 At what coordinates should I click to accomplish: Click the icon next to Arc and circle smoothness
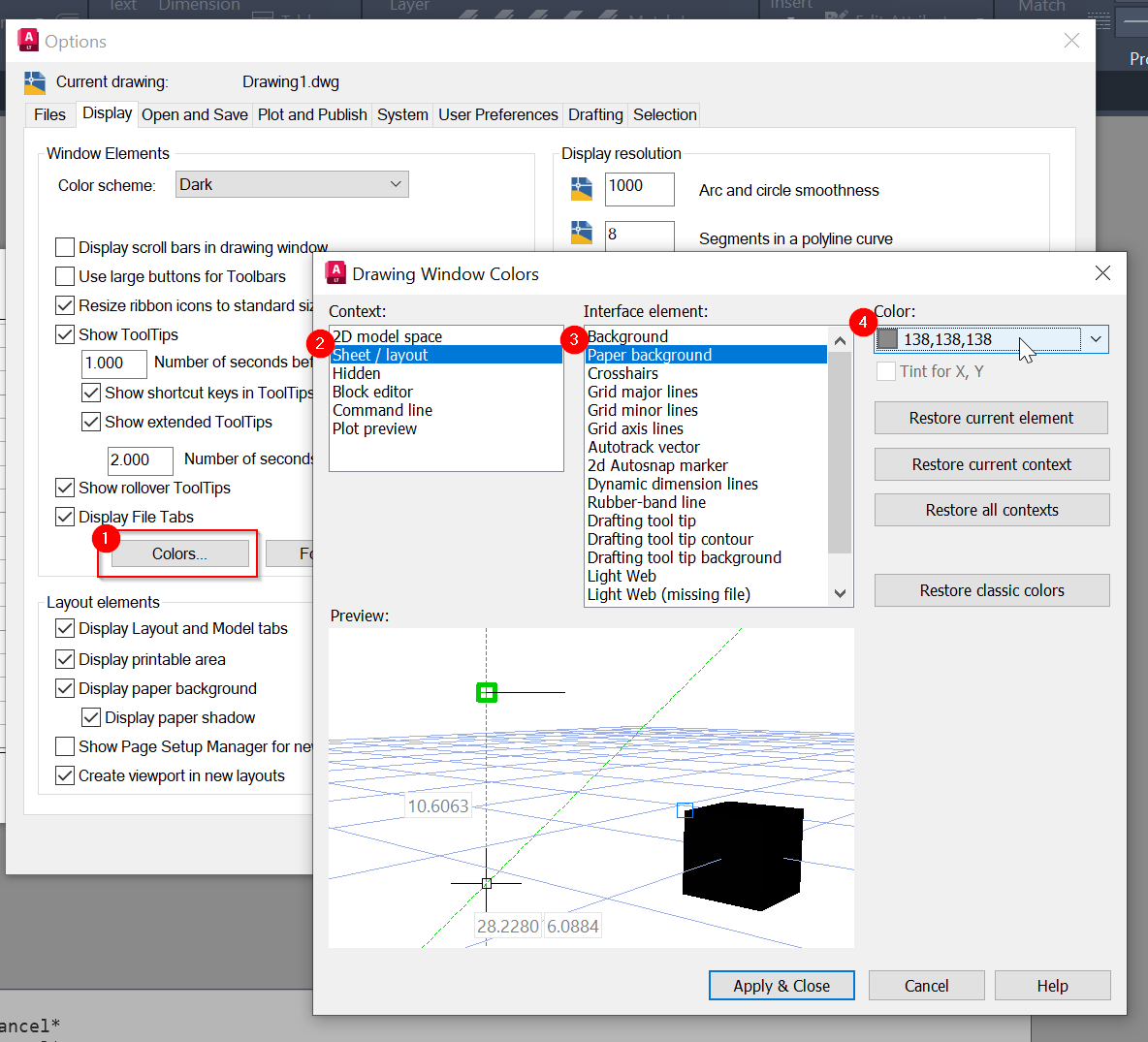click(581, 189)
